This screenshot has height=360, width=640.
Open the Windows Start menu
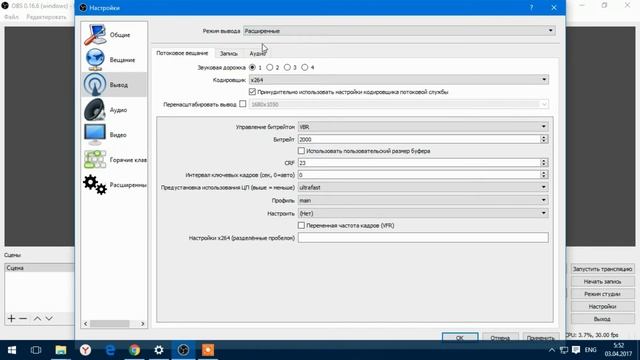pos(12,350)
